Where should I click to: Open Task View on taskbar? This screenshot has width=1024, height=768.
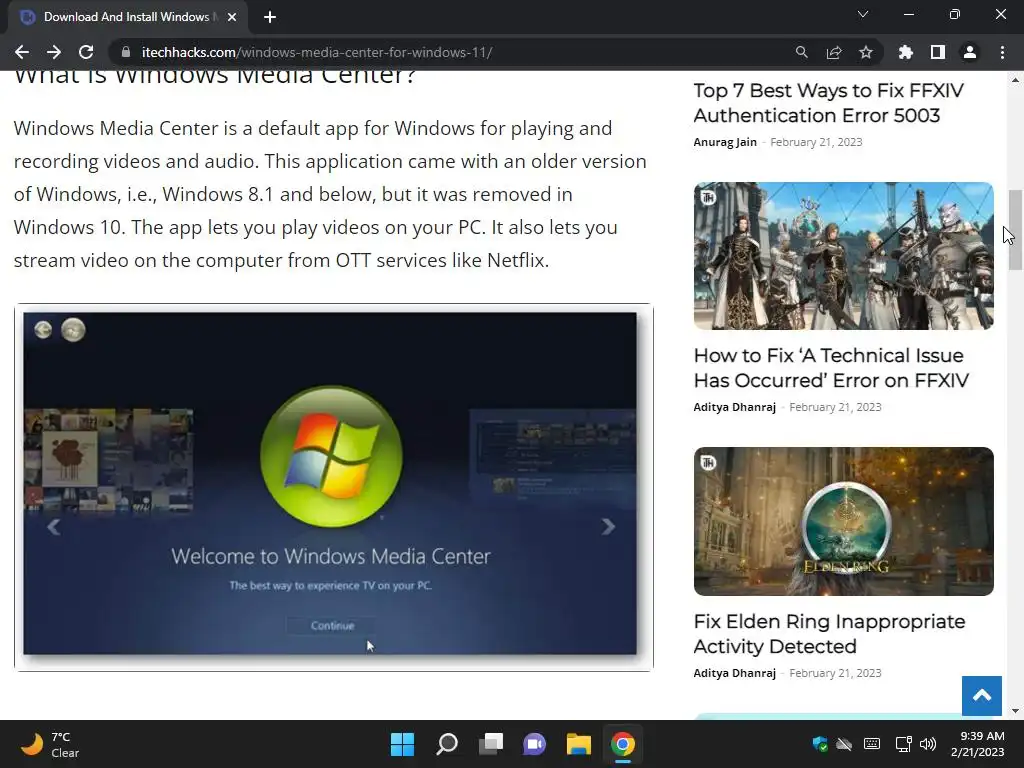click(x=491, y=744)
